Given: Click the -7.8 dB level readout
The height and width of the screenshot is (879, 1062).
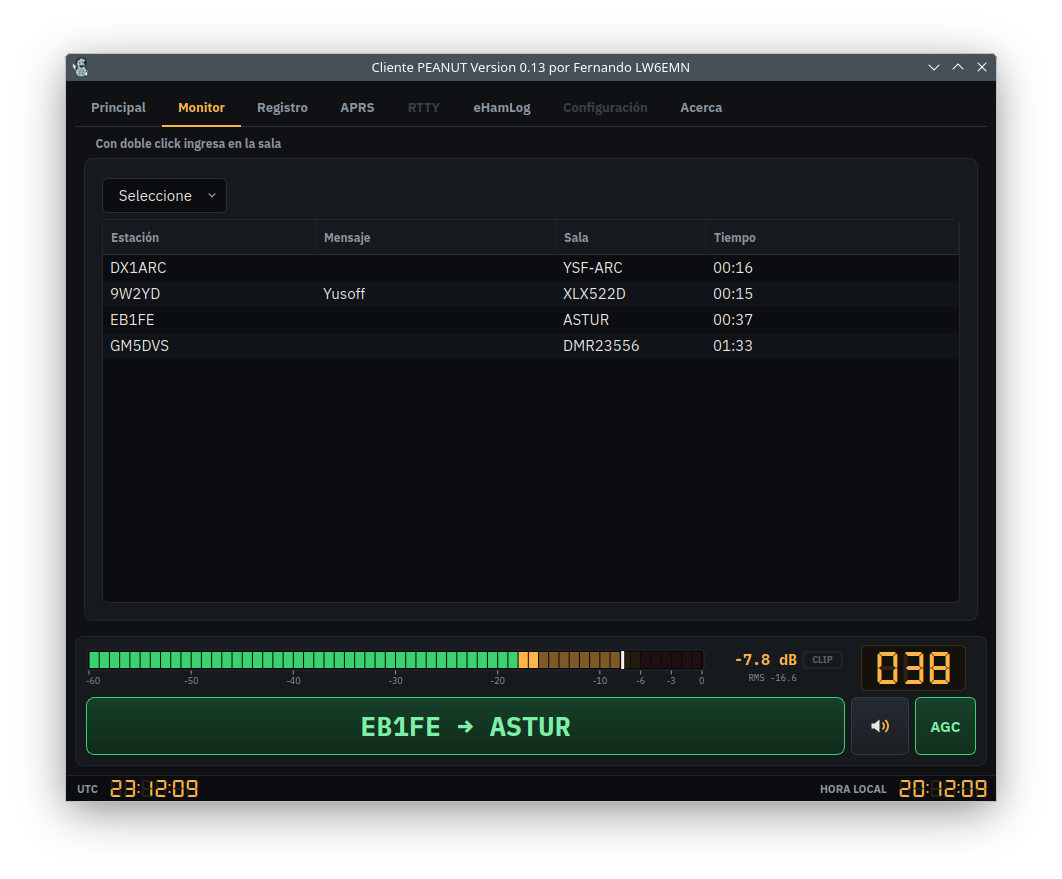Looking at the screenshot, I should click(765, 660).
